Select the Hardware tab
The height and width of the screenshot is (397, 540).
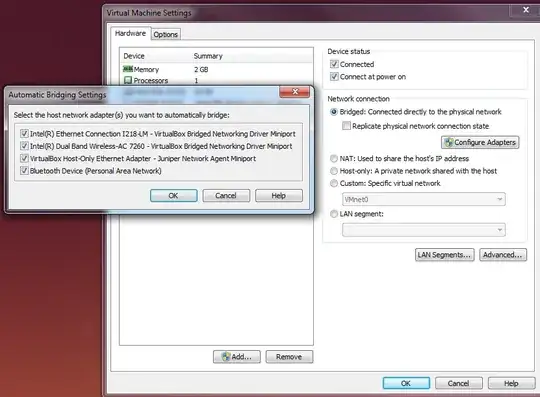click(x=130, y=33)
